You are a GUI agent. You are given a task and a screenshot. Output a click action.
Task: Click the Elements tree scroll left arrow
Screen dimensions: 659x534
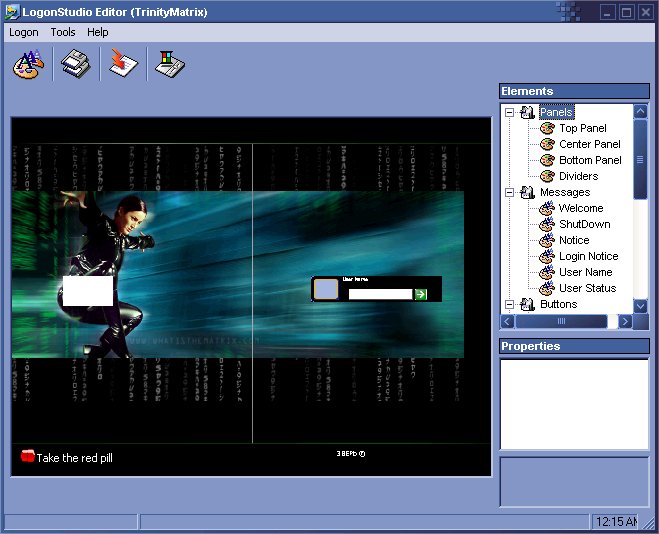507,321
